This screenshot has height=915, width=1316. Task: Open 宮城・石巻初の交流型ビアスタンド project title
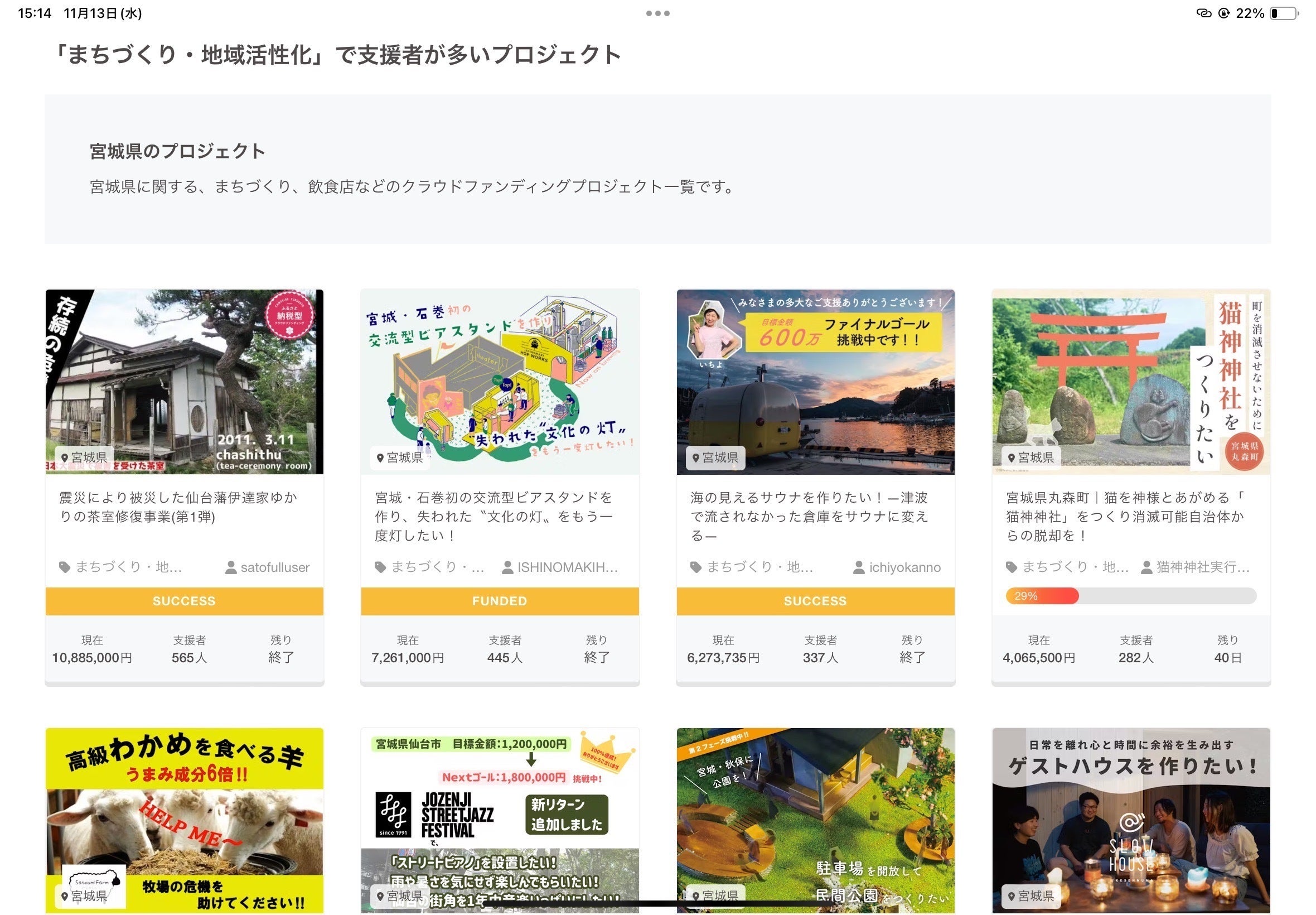coord(494,516)
